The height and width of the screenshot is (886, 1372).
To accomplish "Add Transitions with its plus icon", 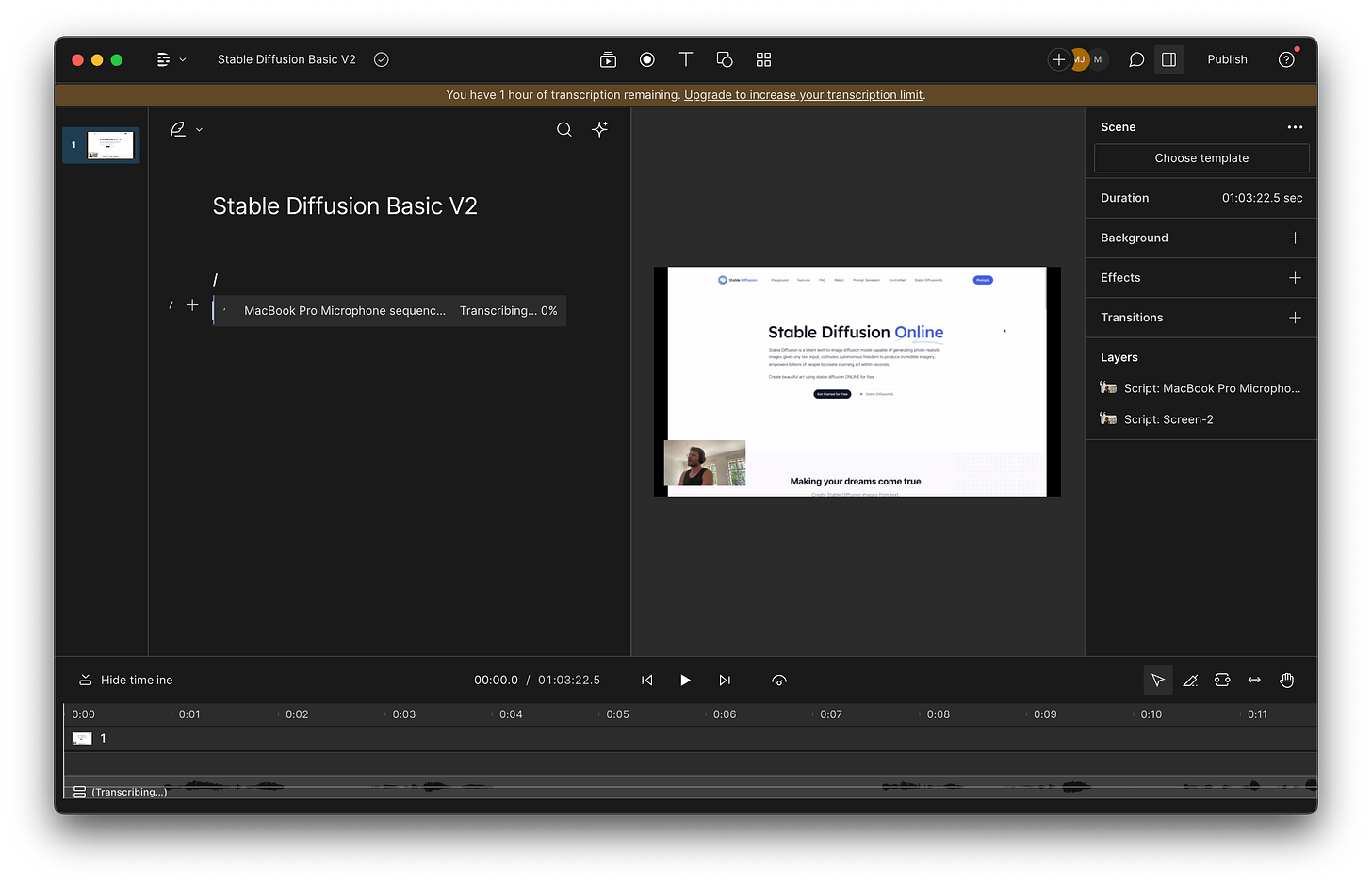I will pos(1295,318).
